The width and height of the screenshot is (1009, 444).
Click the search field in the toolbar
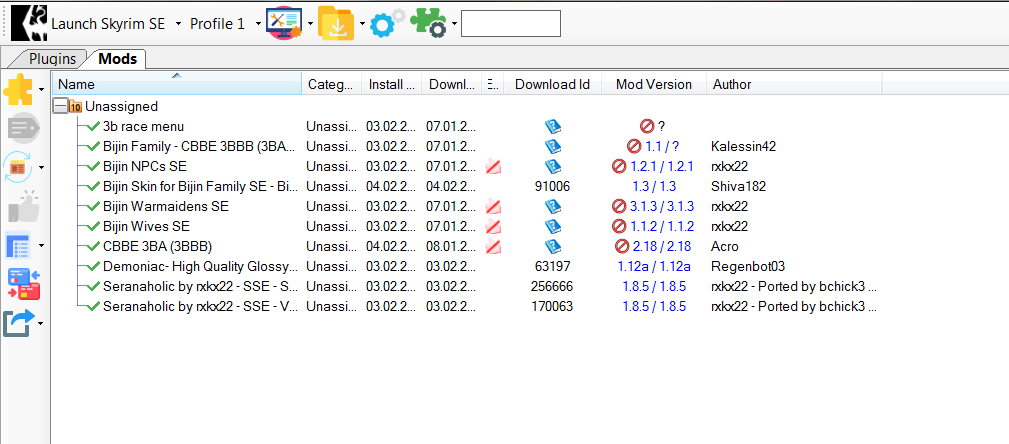pyautogui.click(x=510, y=23)
